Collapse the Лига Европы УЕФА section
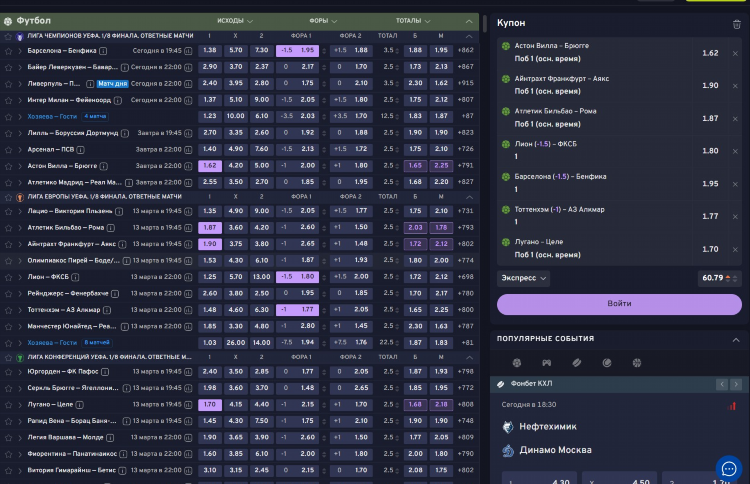 tap(469, 197)
